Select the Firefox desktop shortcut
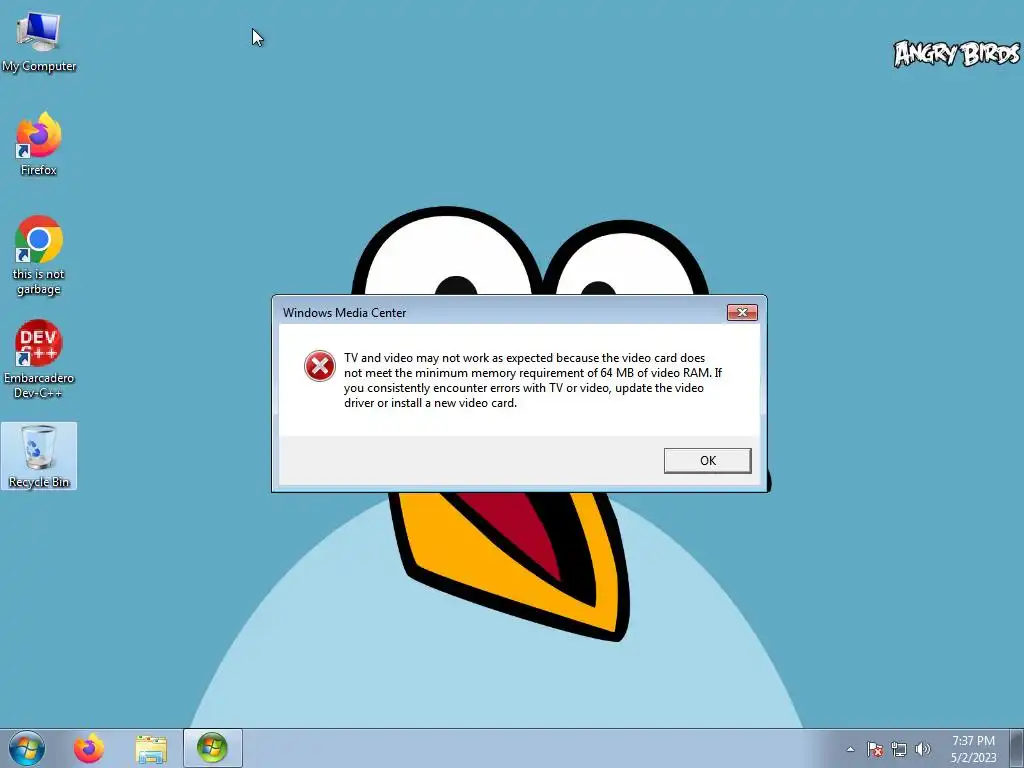 tap(39, 144)
